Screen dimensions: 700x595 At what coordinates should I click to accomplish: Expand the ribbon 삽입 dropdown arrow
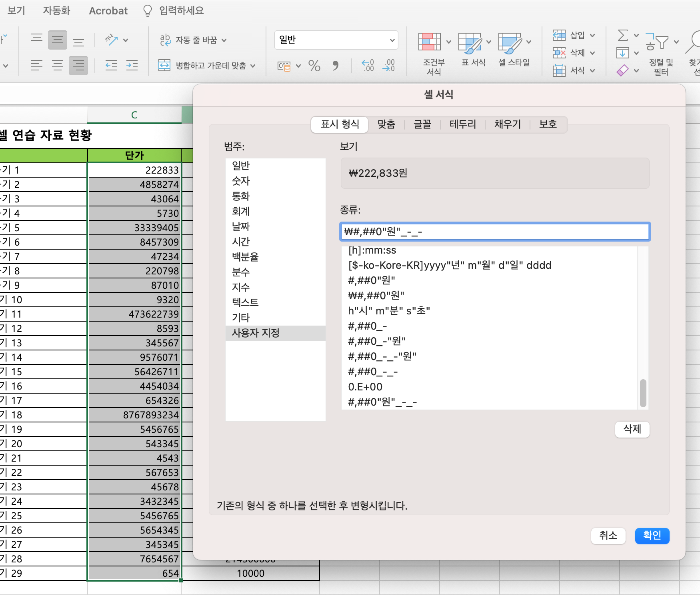(592, 35)
